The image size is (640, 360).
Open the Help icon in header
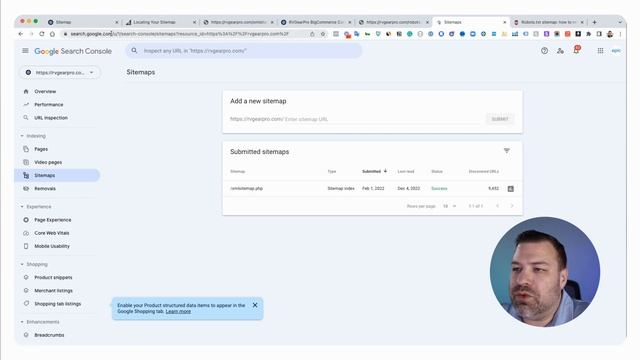click(544, 51)
